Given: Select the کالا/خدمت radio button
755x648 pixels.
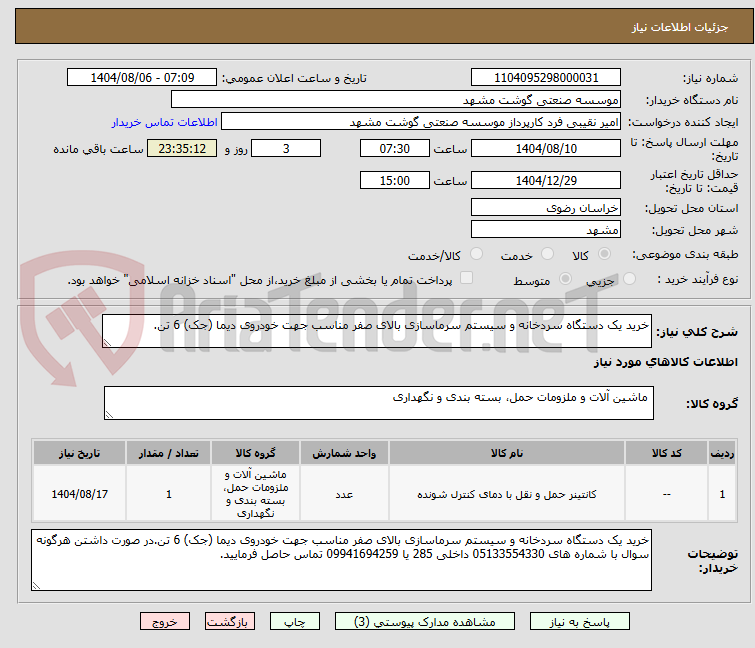Looking at the screenshot, I should point(476,254).
